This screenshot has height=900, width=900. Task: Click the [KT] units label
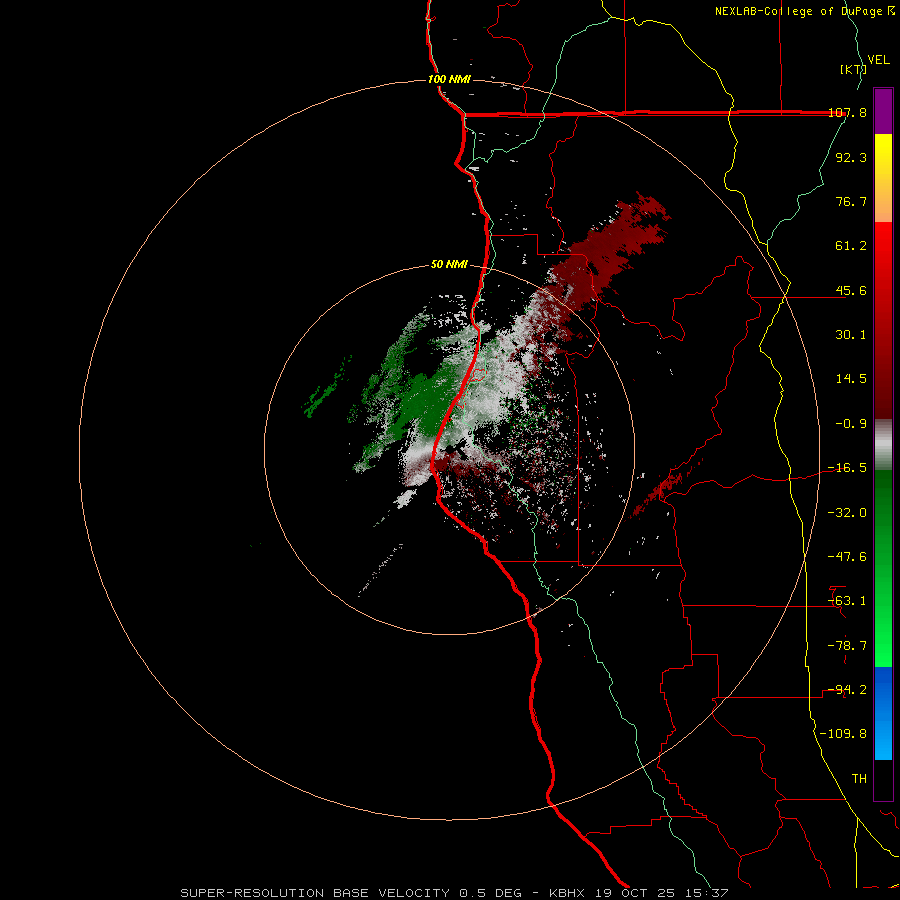pyautogui.click(x=853, y=69)
